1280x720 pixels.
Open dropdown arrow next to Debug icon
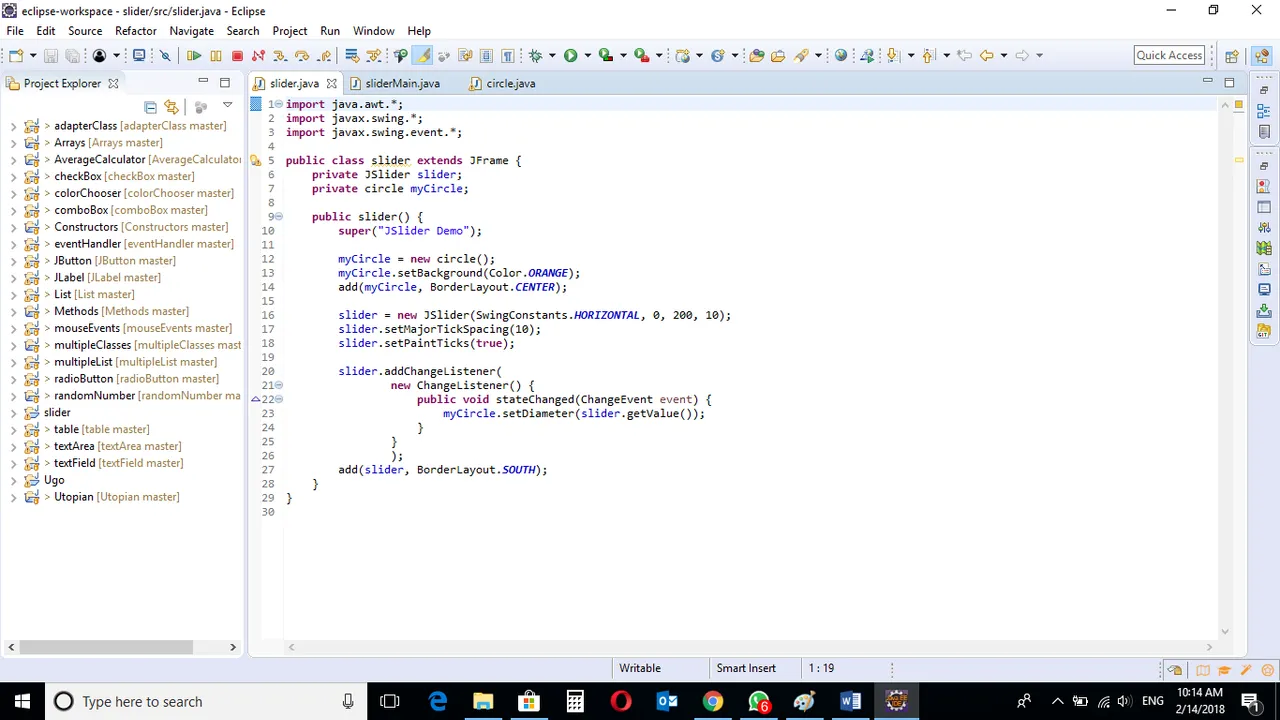coord(552,56)
